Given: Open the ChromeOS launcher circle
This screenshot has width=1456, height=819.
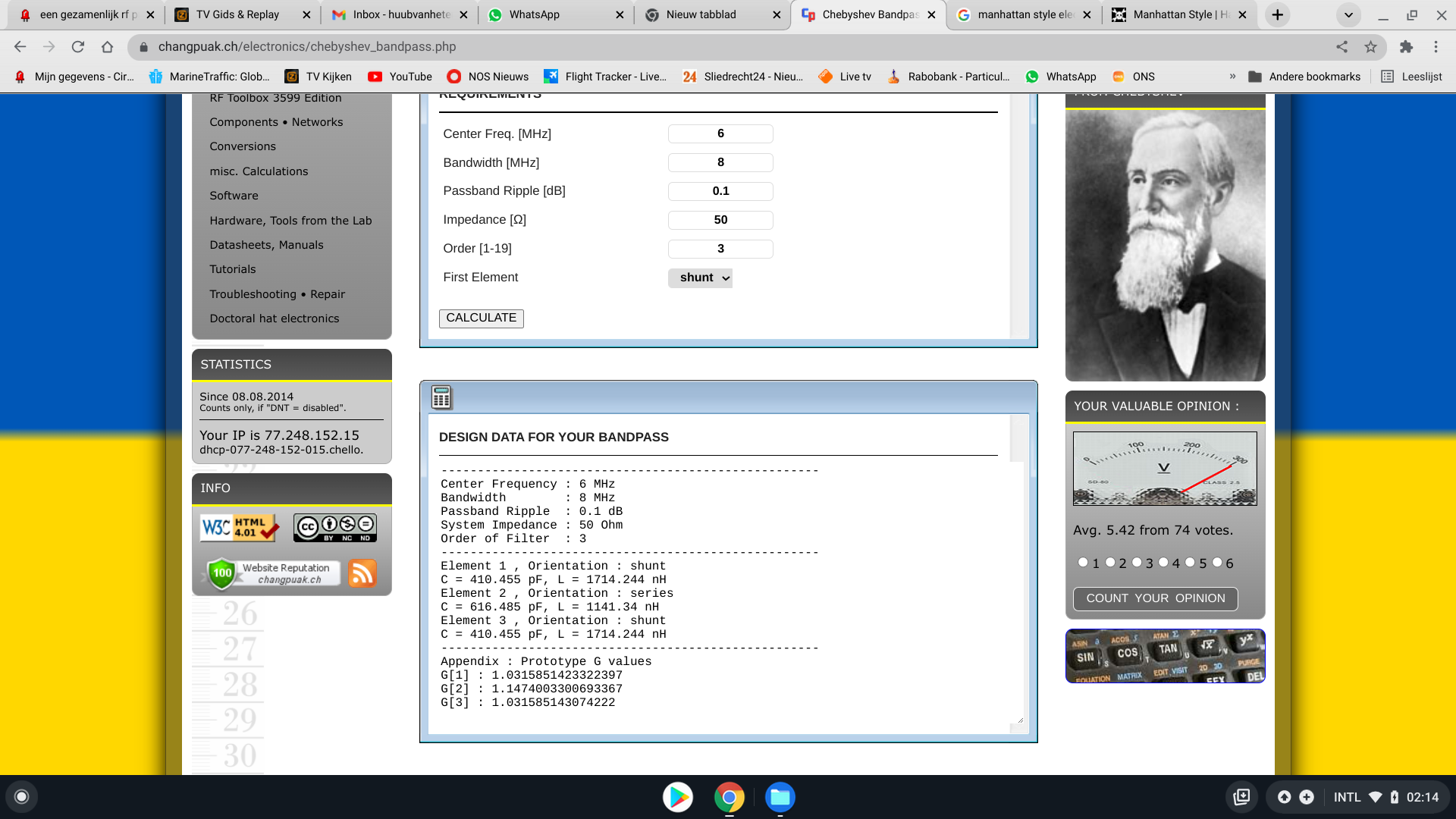Looking at the screenshot, I should coord(21,797).
